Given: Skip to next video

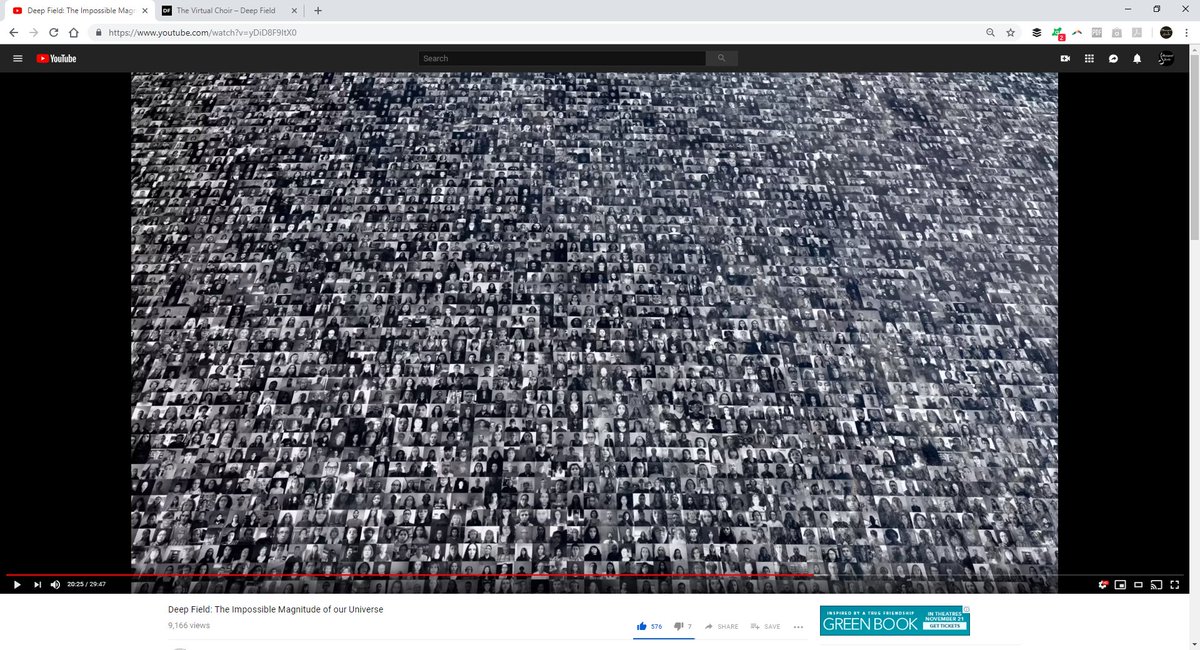Looking at the screenshot, I should (37, 584).
